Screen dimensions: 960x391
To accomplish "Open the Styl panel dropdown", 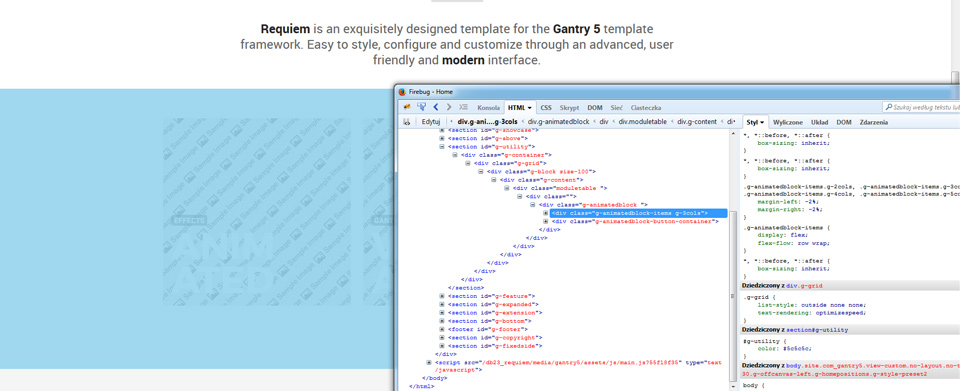I will pos(762,122).
